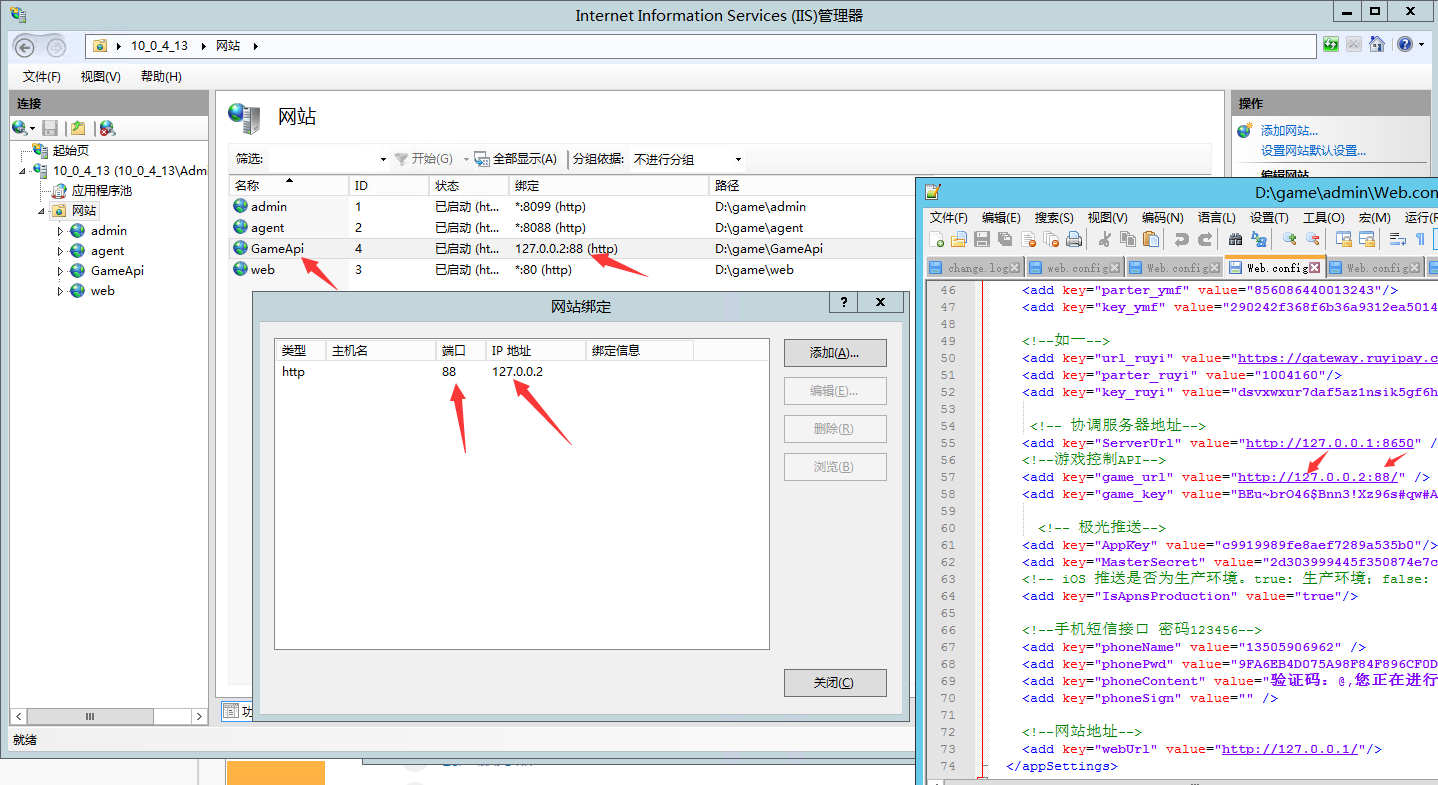Click the Notepad++ find (binoculars) icon

[1235, 239]
